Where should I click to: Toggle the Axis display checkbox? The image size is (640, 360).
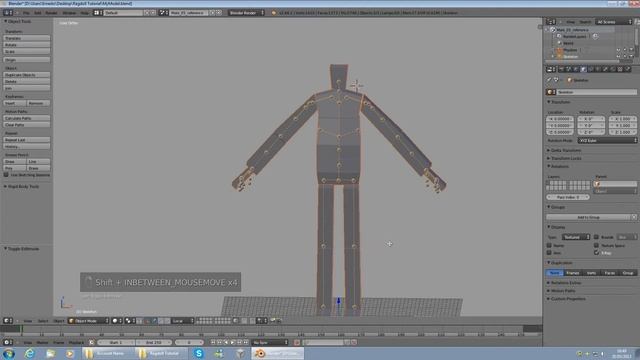tap(549, 253)
